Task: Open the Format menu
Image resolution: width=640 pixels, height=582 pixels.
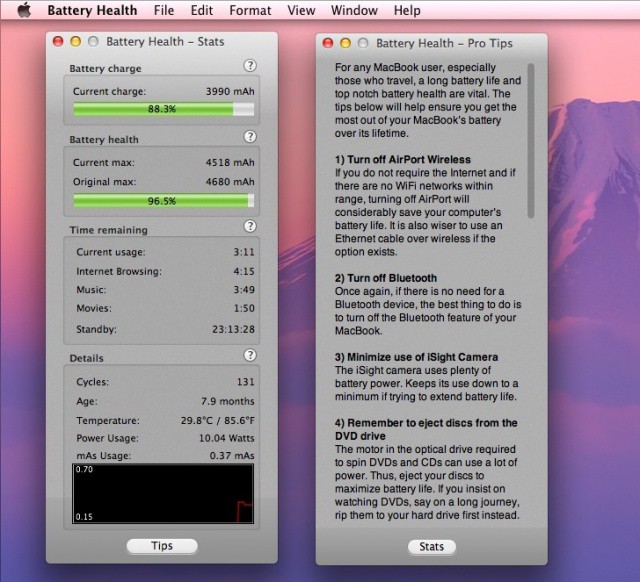Action: (250, 10)
